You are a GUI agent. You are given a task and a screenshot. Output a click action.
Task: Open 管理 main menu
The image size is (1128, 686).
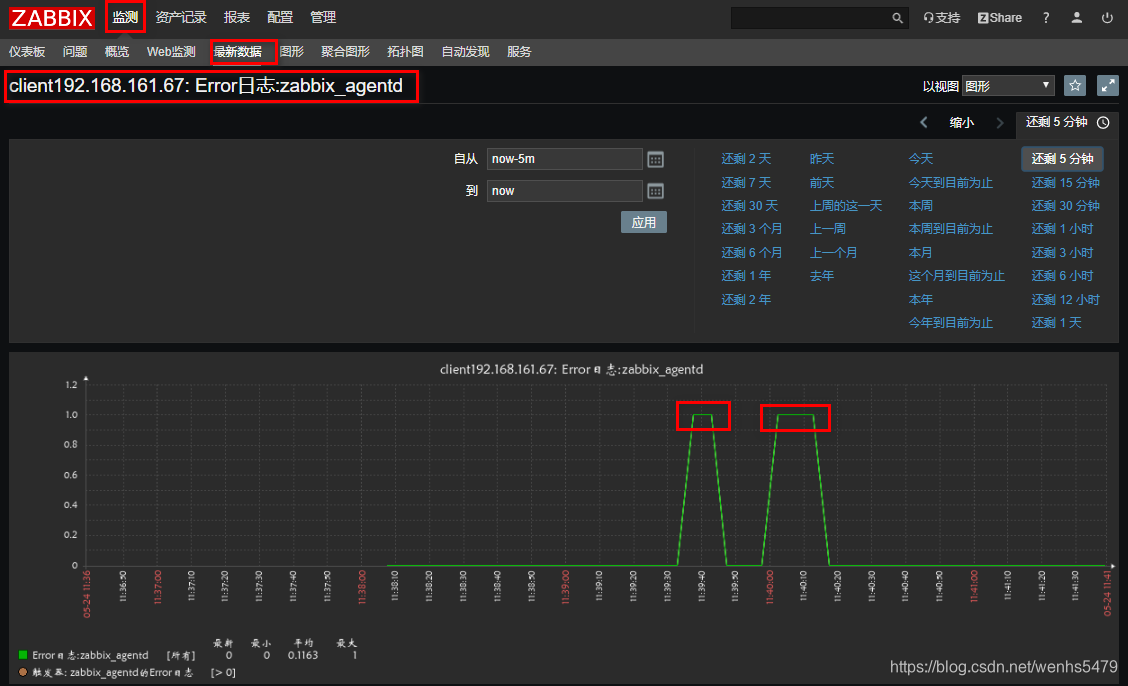click(323, 17)
